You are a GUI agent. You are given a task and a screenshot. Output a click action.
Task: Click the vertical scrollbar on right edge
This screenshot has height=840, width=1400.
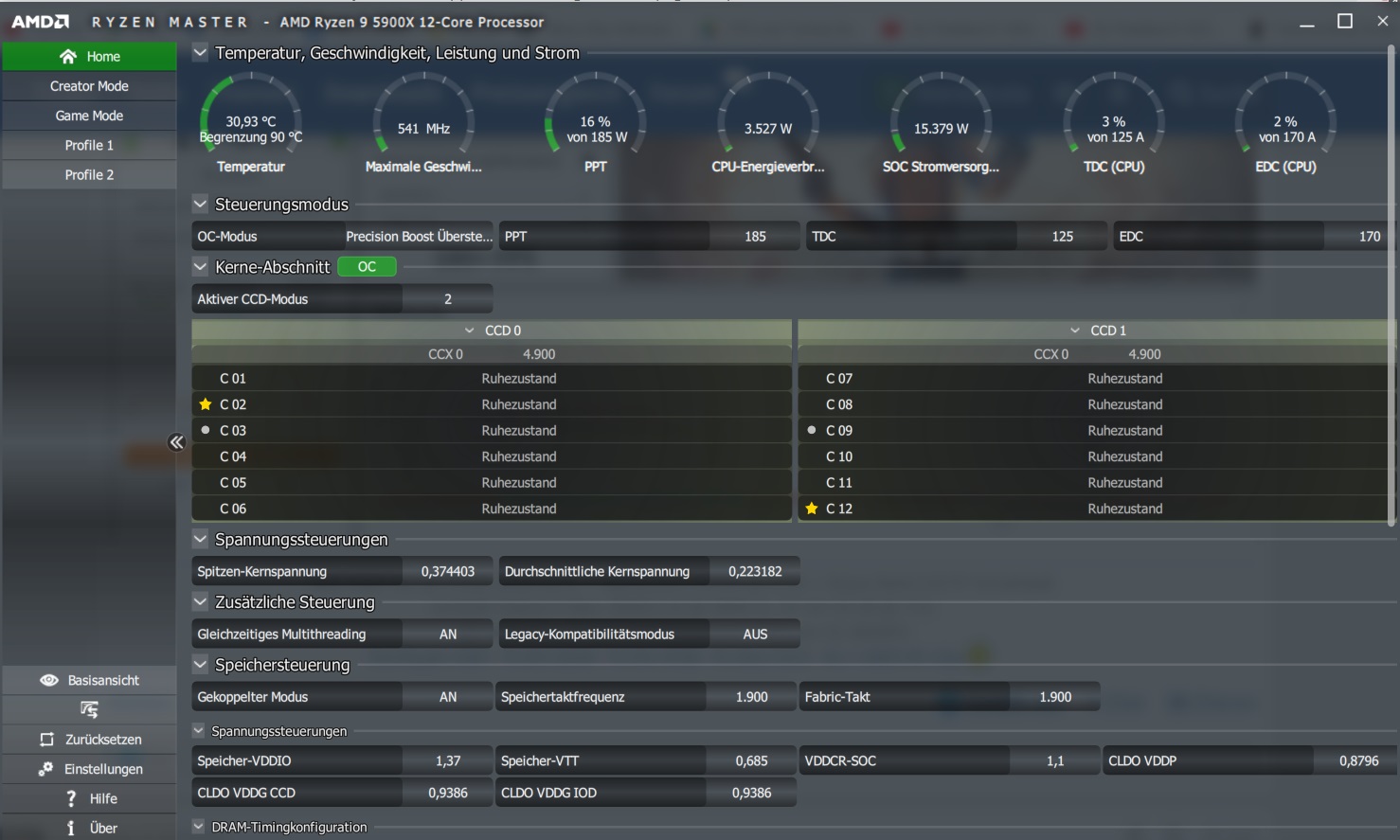(1391, 284)
